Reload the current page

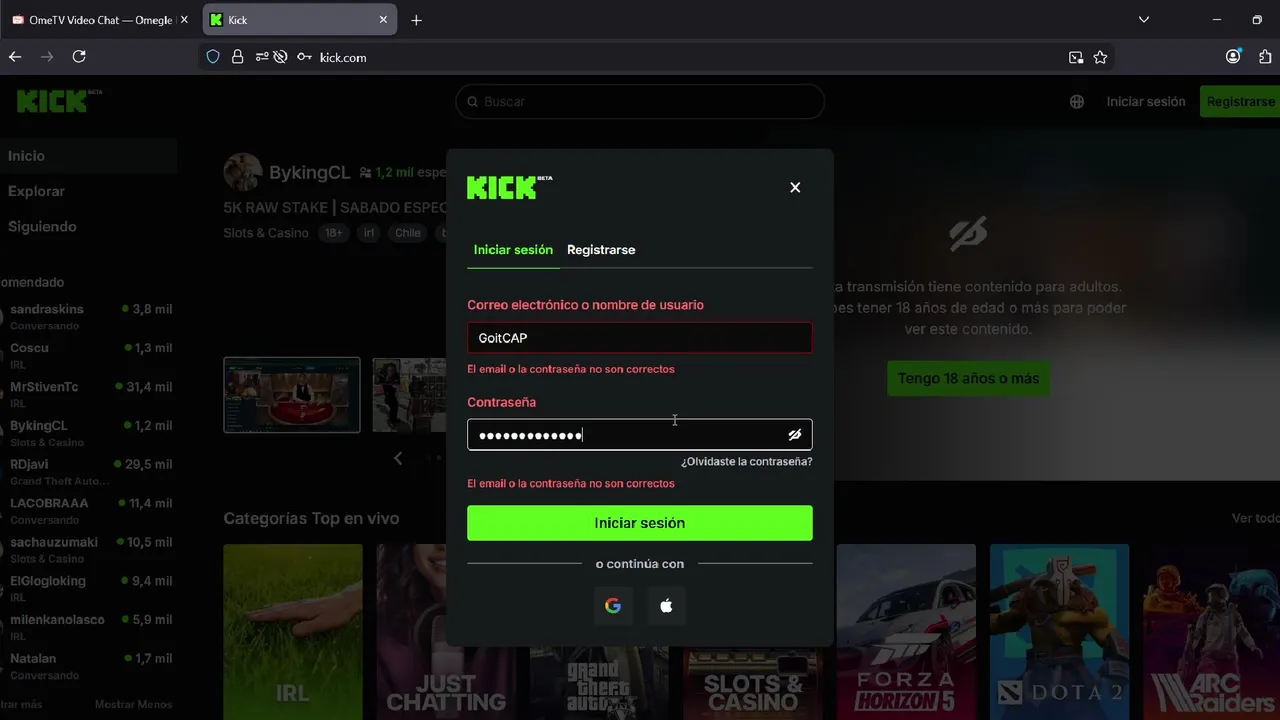coord(79,57)
